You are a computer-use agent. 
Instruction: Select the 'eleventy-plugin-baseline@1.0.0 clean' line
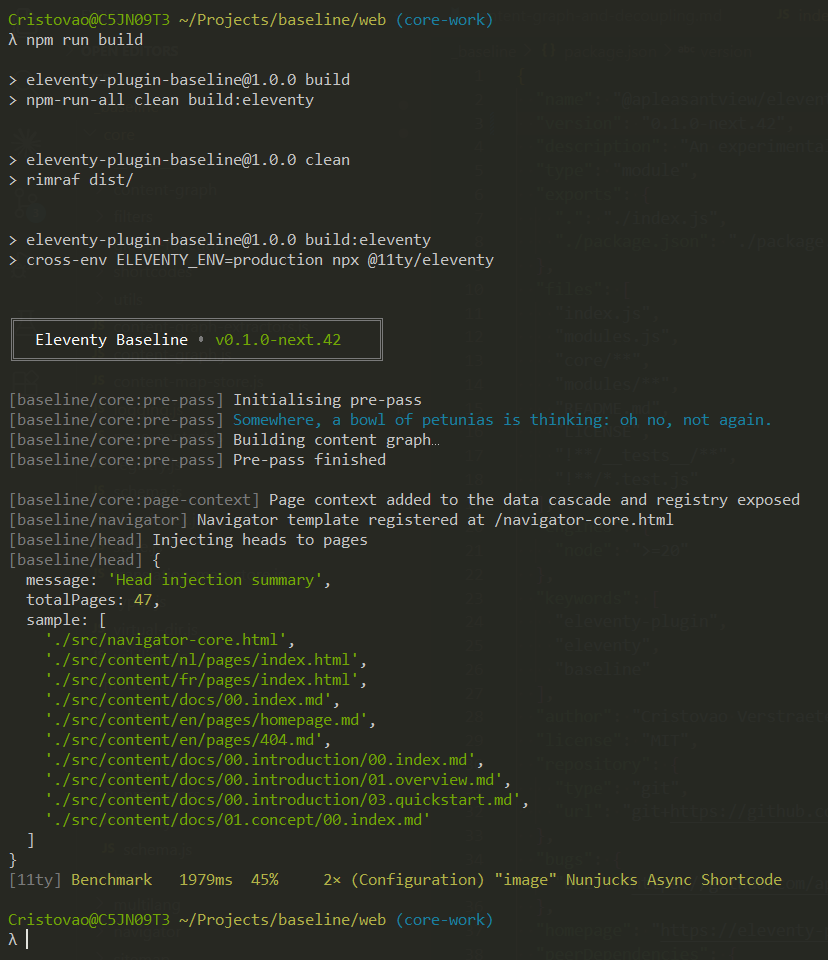(x=188, y=160)
